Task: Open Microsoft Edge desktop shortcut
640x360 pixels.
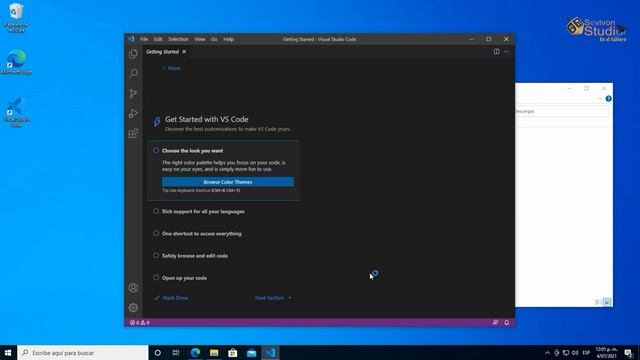Action: [16, 62]
